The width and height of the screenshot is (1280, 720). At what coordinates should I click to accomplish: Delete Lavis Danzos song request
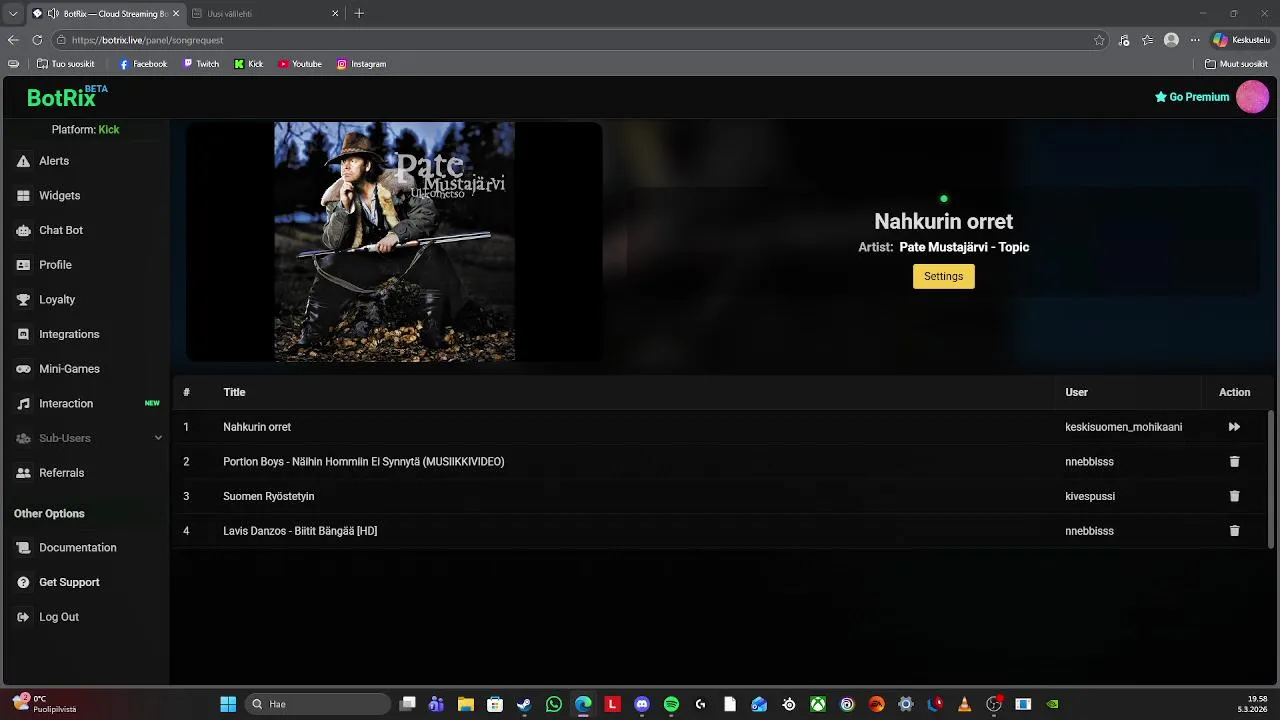coord(1234,531)
